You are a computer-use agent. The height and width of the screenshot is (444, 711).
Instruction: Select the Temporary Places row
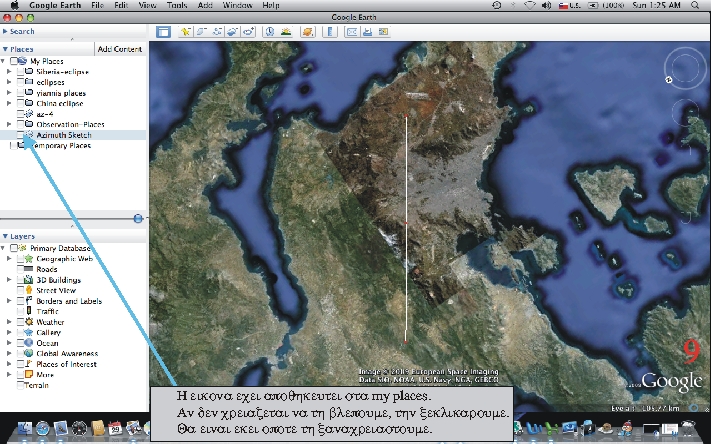(x=73, y=146)
